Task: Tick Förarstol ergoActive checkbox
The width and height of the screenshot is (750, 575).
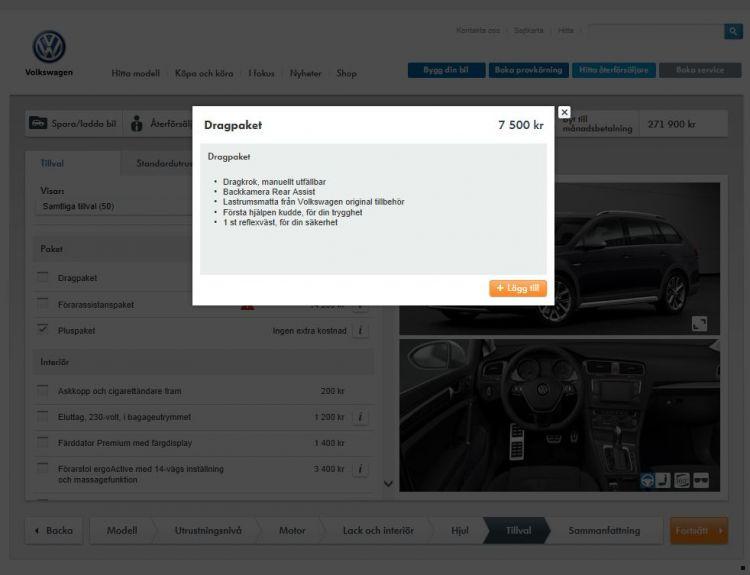Action: pos(43,468)
